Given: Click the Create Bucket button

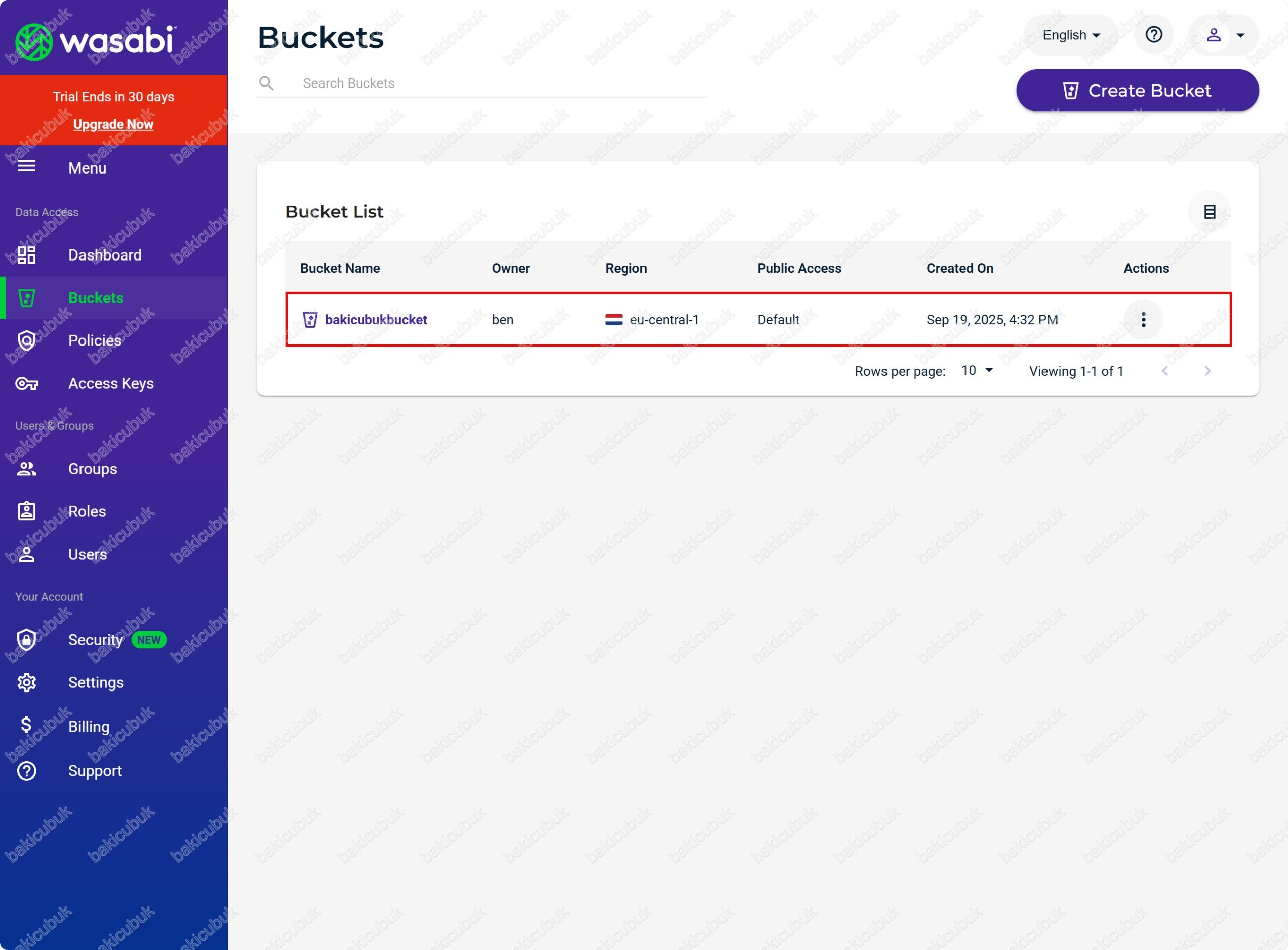Looking at the screenshot, I should click(1137, 91).
